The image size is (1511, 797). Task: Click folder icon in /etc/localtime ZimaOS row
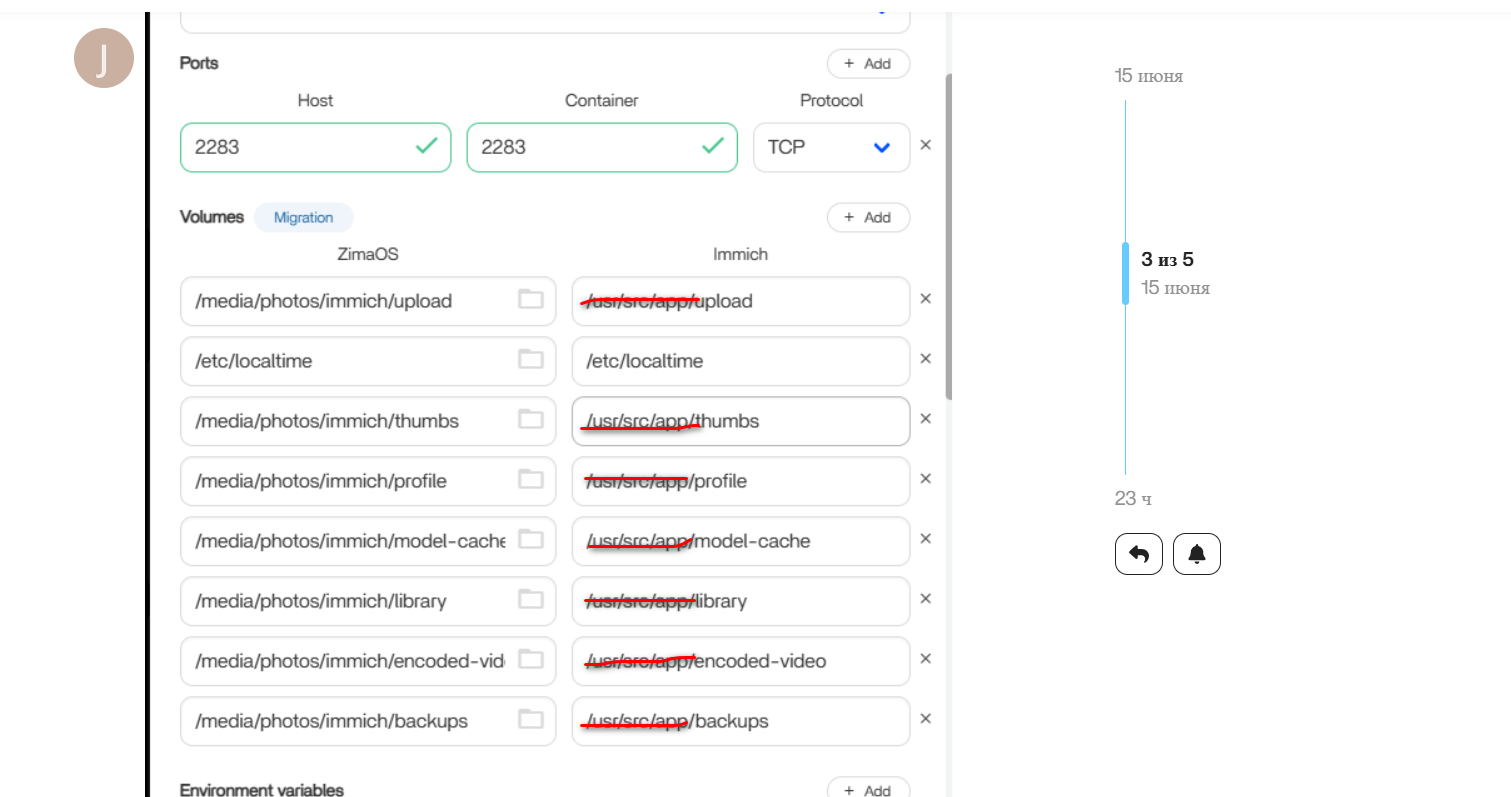pyautogui.click(x=530, y=359)
